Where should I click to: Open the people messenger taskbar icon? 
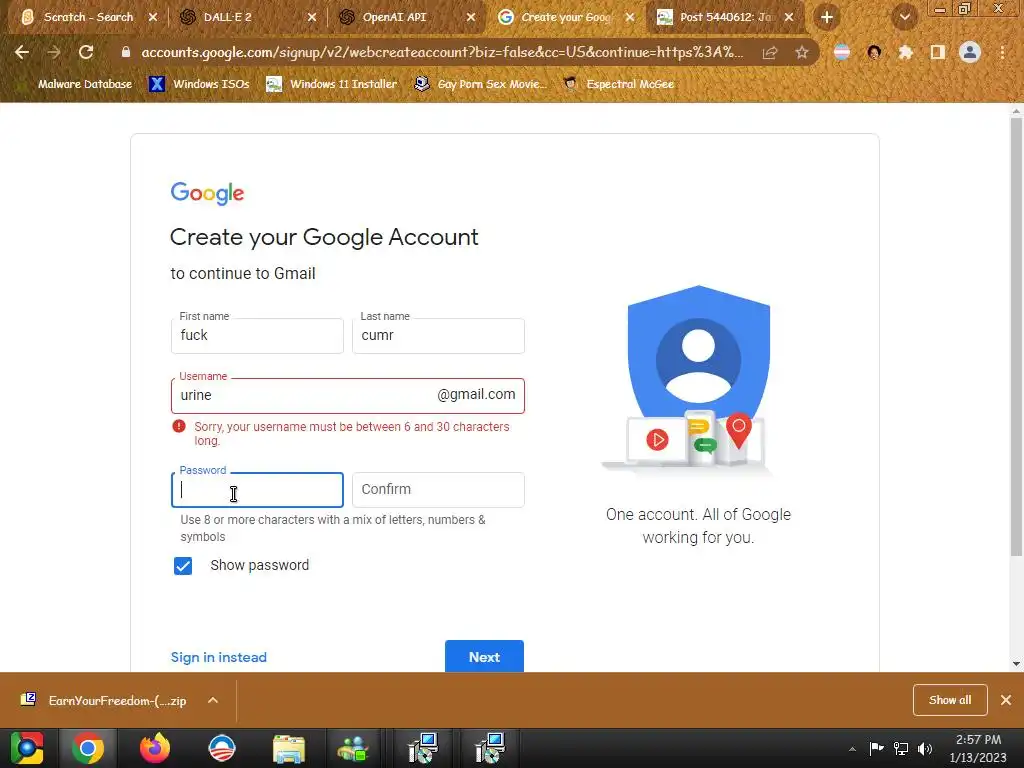coord(353,748)
